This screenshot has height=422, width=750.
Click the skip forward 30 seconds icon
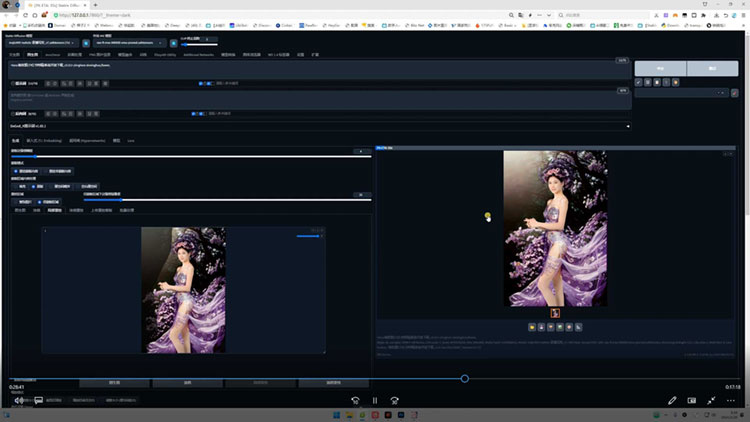click(395, 400)
